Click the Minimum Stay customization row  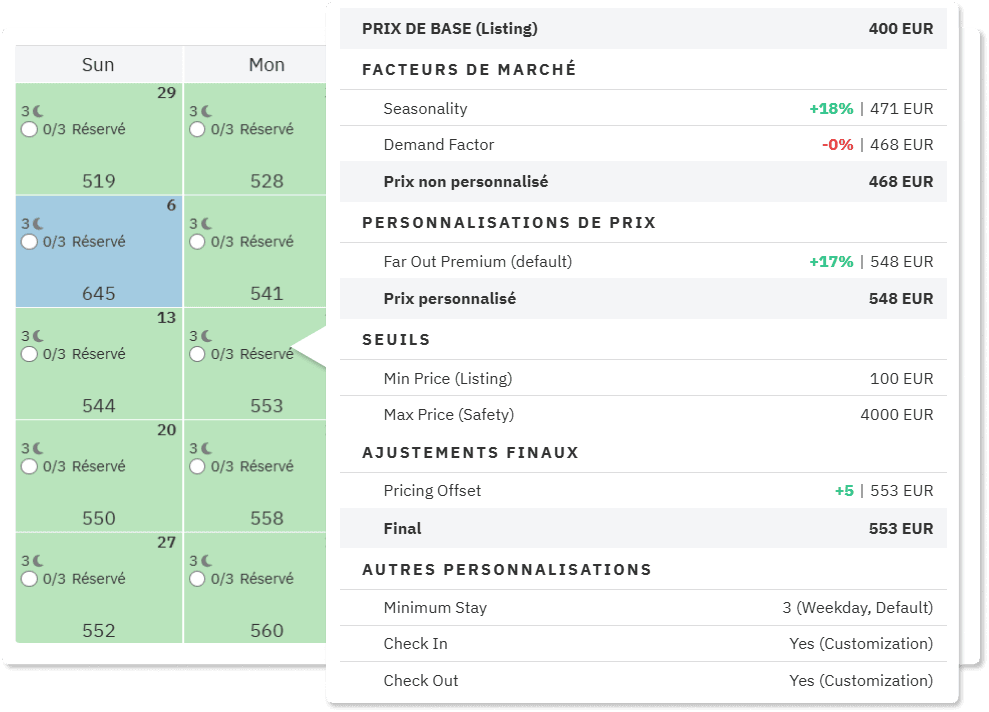(643, 607)
